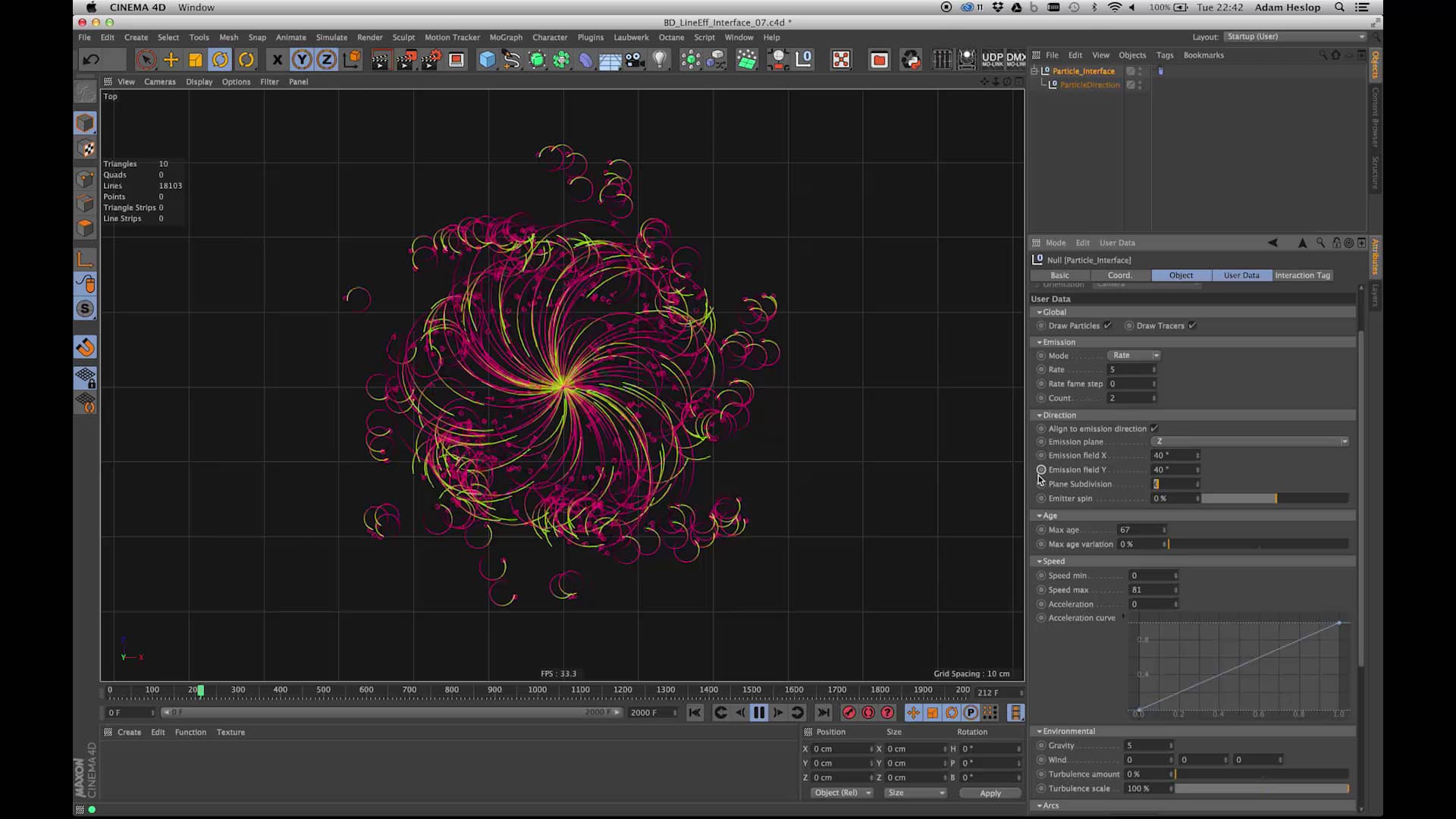Open the emission Mode dropdown showing Rate
The height and width of the screenshot is (819, 1456).
tap(1134, 355)
